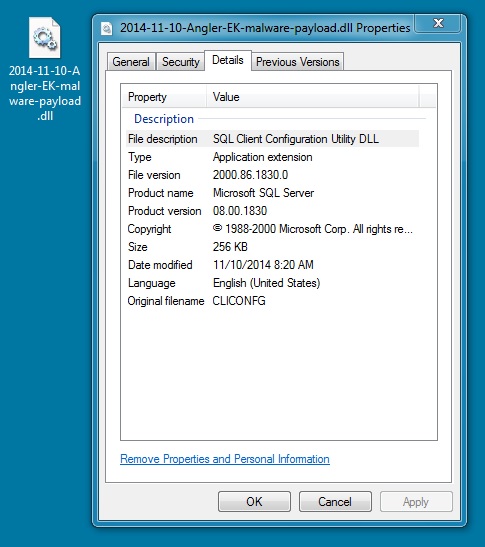Switch to the General tab
The width and height of the screenshot is (485, 547).
131,62
